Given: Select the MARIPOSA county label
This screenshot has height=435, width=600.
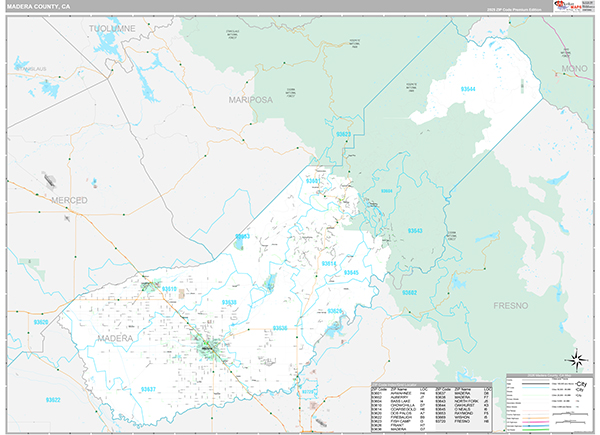Looking at the screenshot, I should coord(251,100).
